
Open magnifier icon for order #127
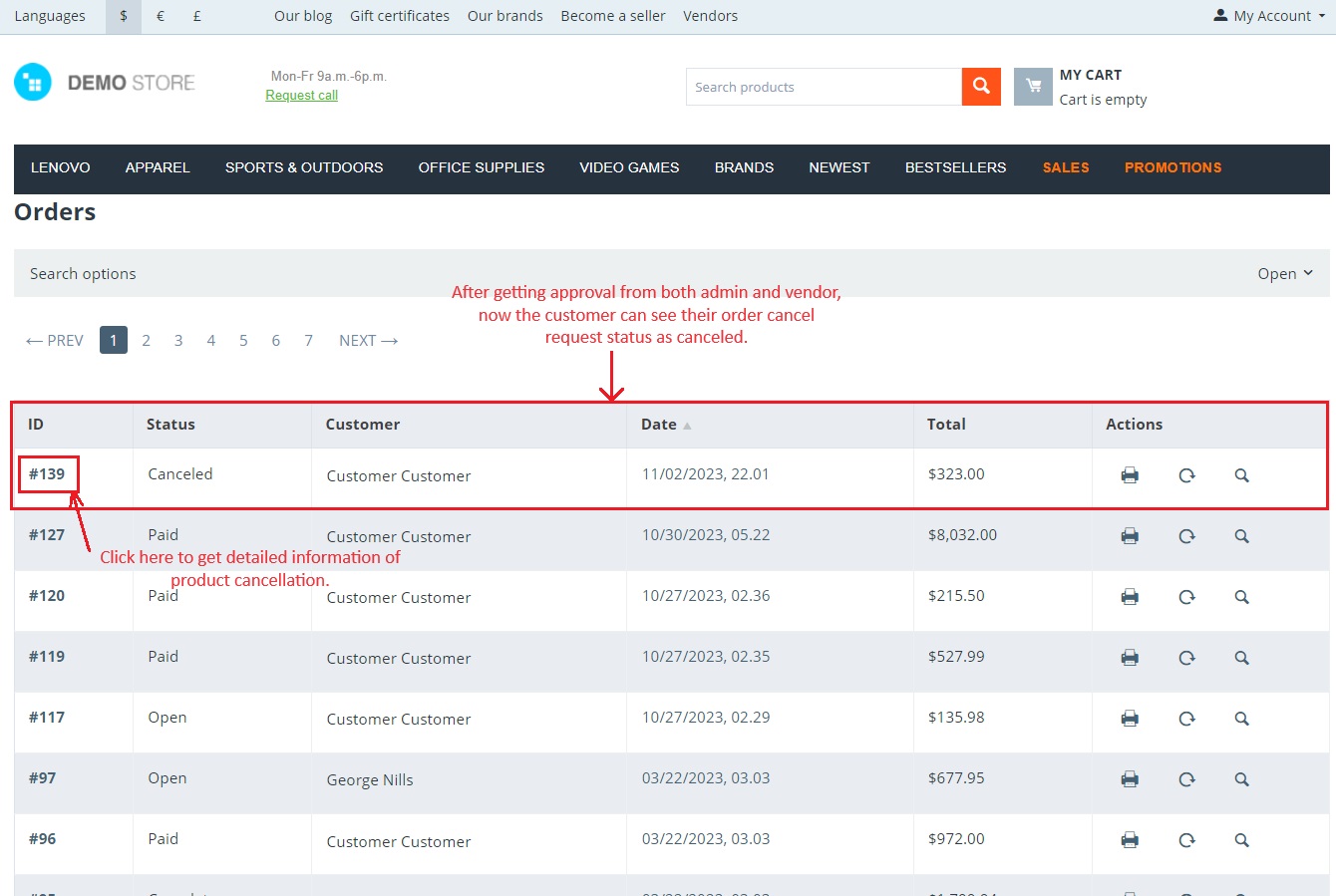1241,536
